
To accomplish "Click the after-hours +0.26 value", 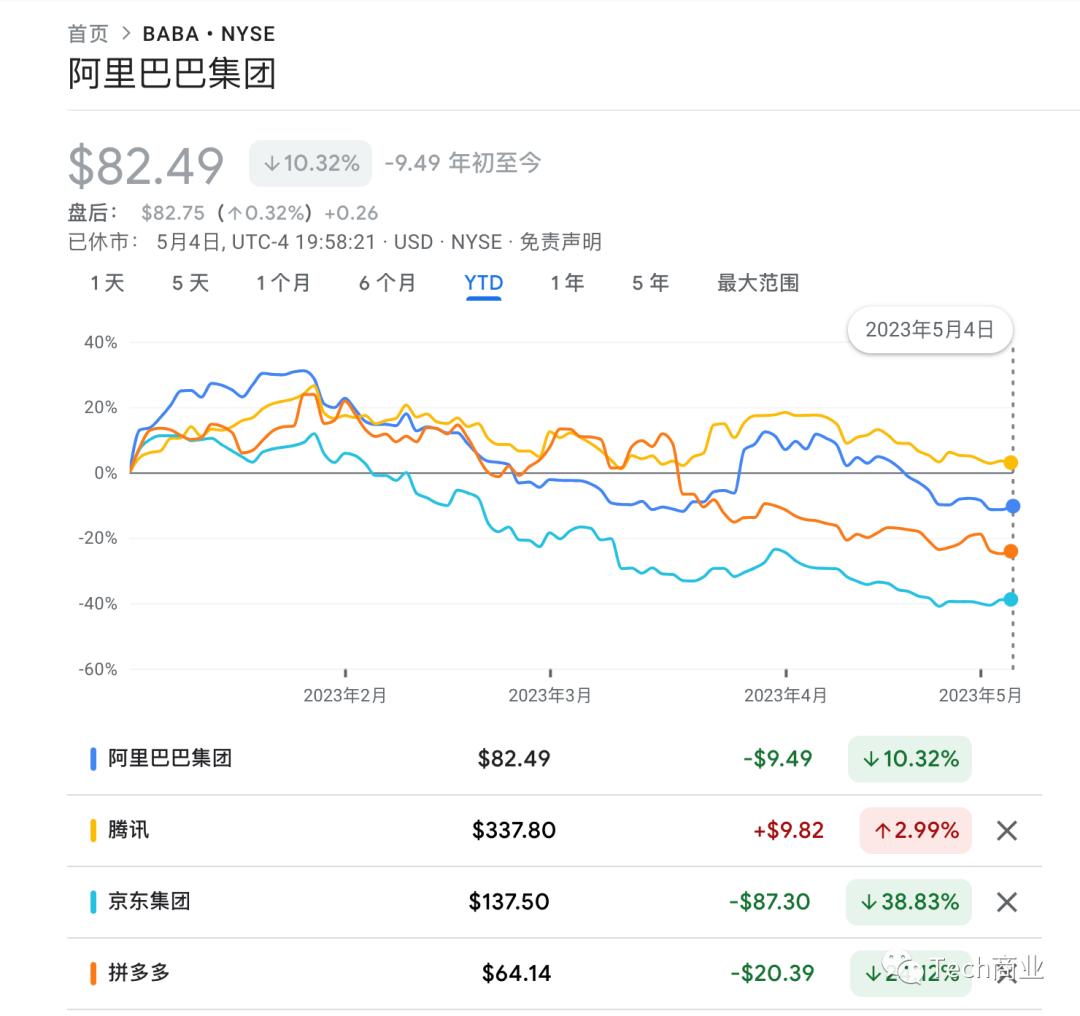I will pos(351,213).
